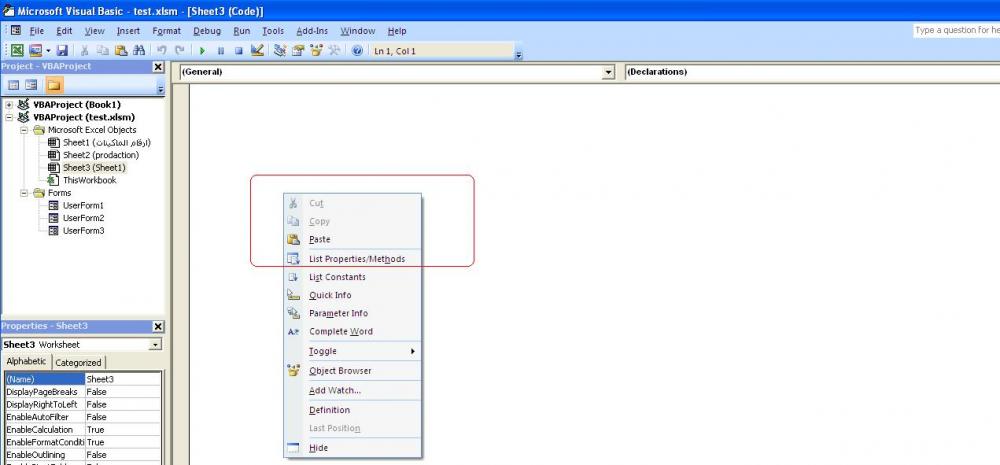Switch to the Categorized properties tab

coord(78,362)
